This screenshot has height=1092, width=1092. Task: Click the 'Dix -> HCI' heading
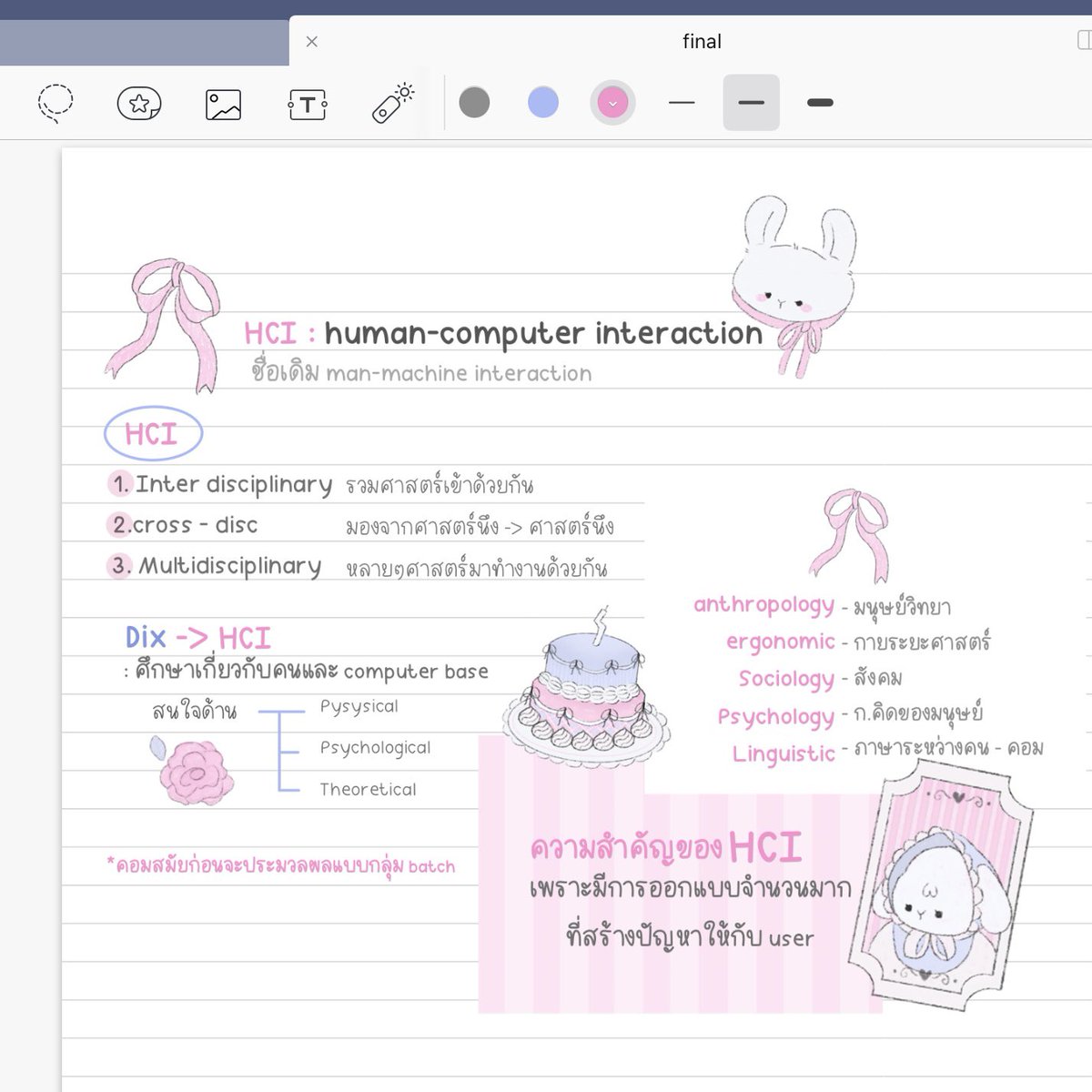(x=198, y=637)
